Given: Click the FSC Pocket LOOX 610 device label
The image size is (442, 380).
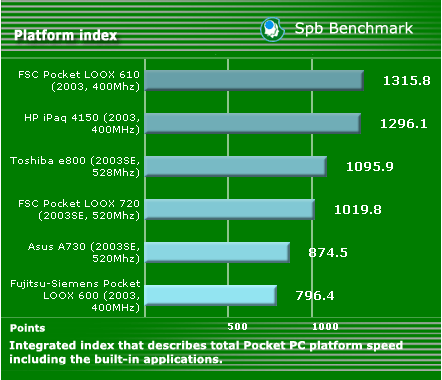Looking at the screenshot, I should click(79, 80).
